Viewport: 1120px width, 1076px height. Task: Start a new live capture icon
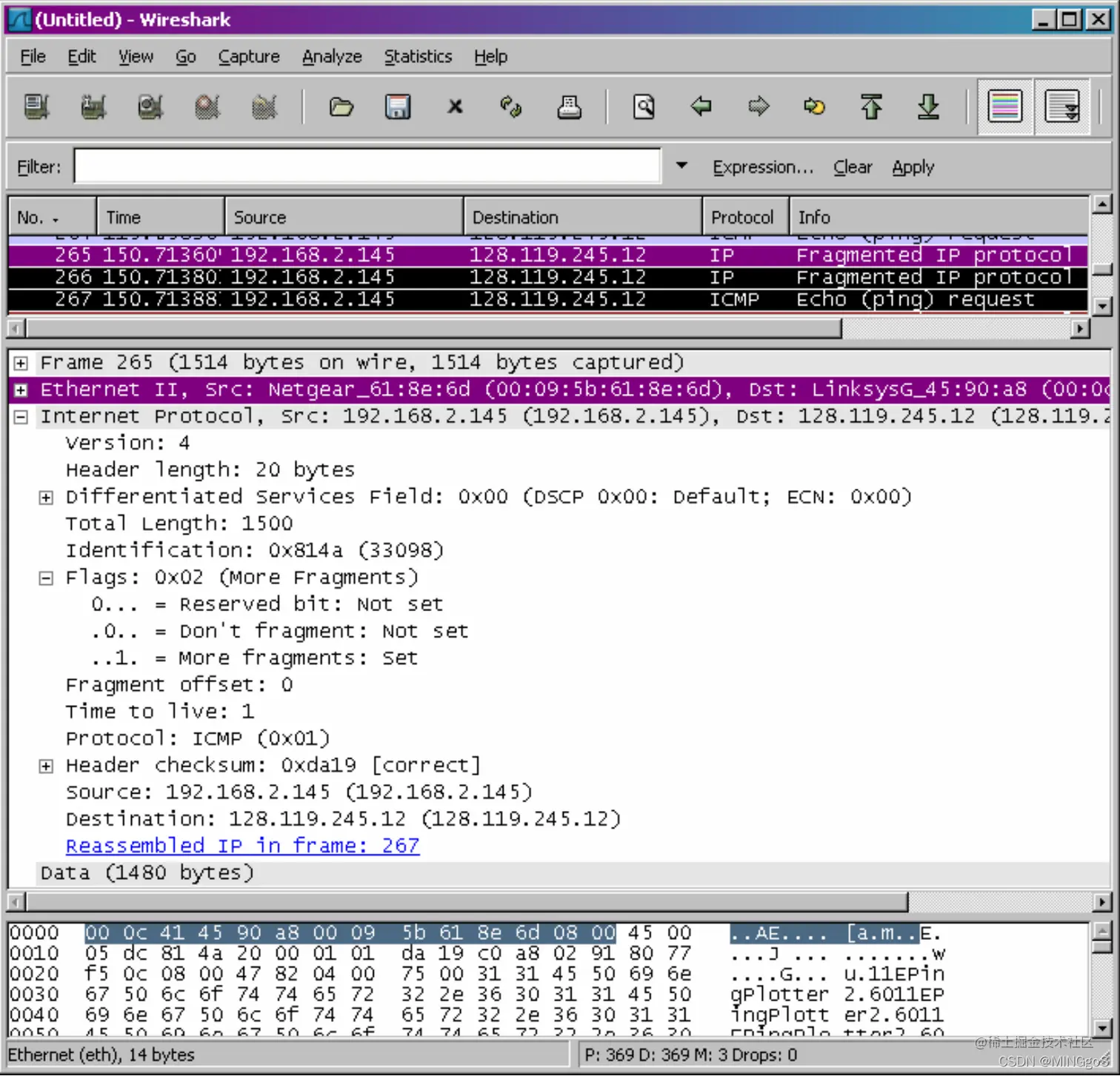pos(150,107)
